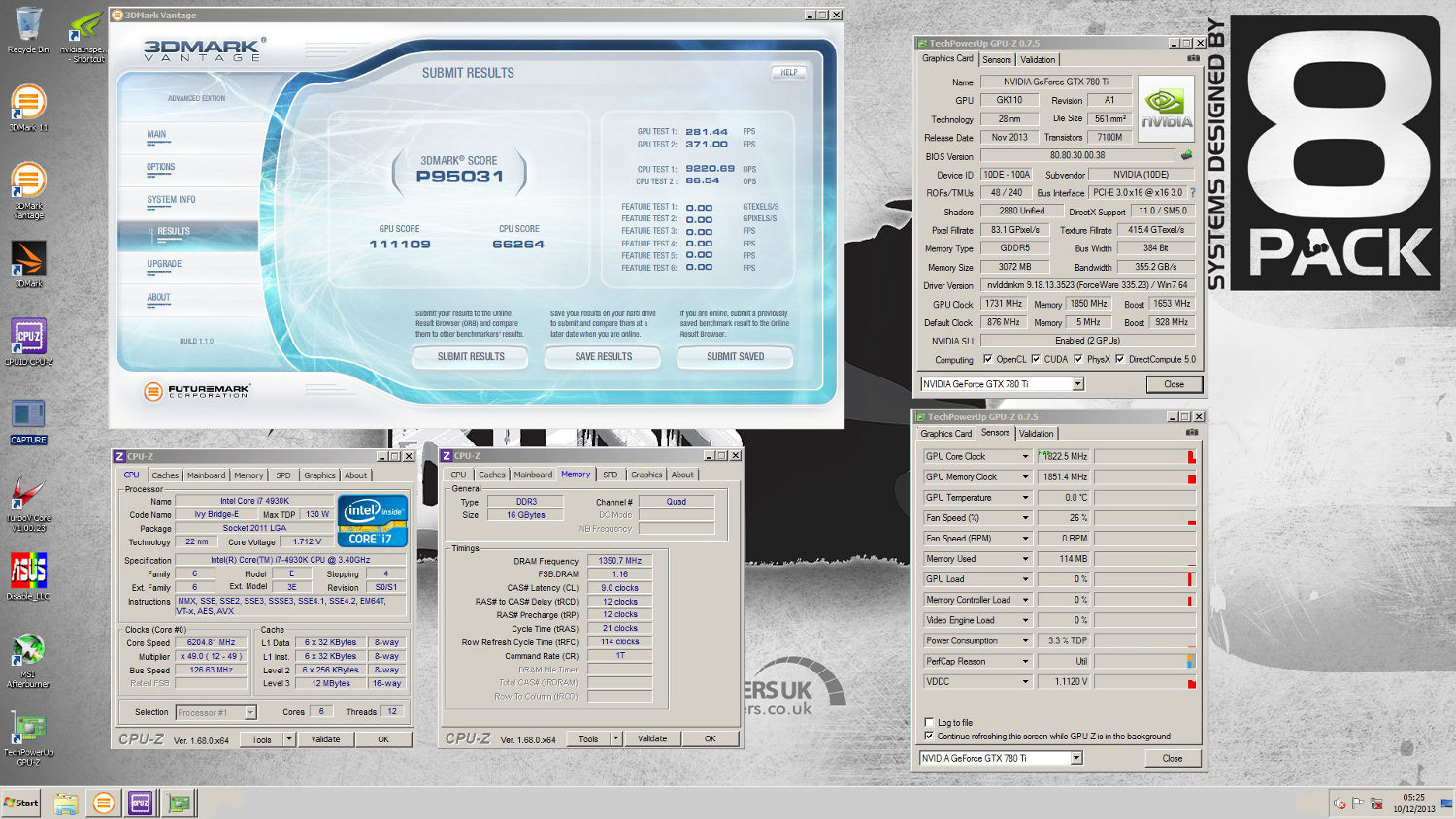Toggle PhysX checkbox in GPU-Z
This screenshot has width=1456, height=819.
1077,359
